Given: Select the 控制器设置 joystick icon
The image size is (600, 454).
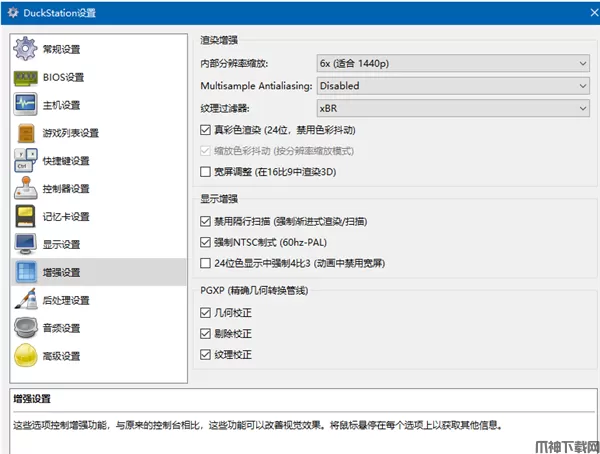Looking at the screenshot, I should point(27,189).
